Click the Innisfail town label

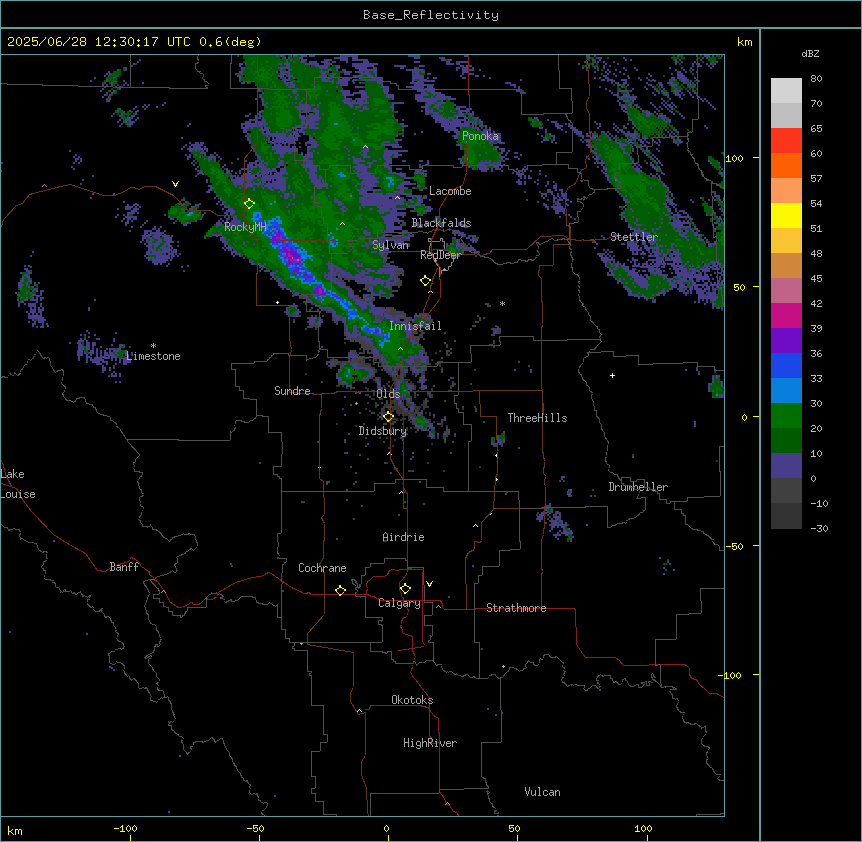[415, 326]
